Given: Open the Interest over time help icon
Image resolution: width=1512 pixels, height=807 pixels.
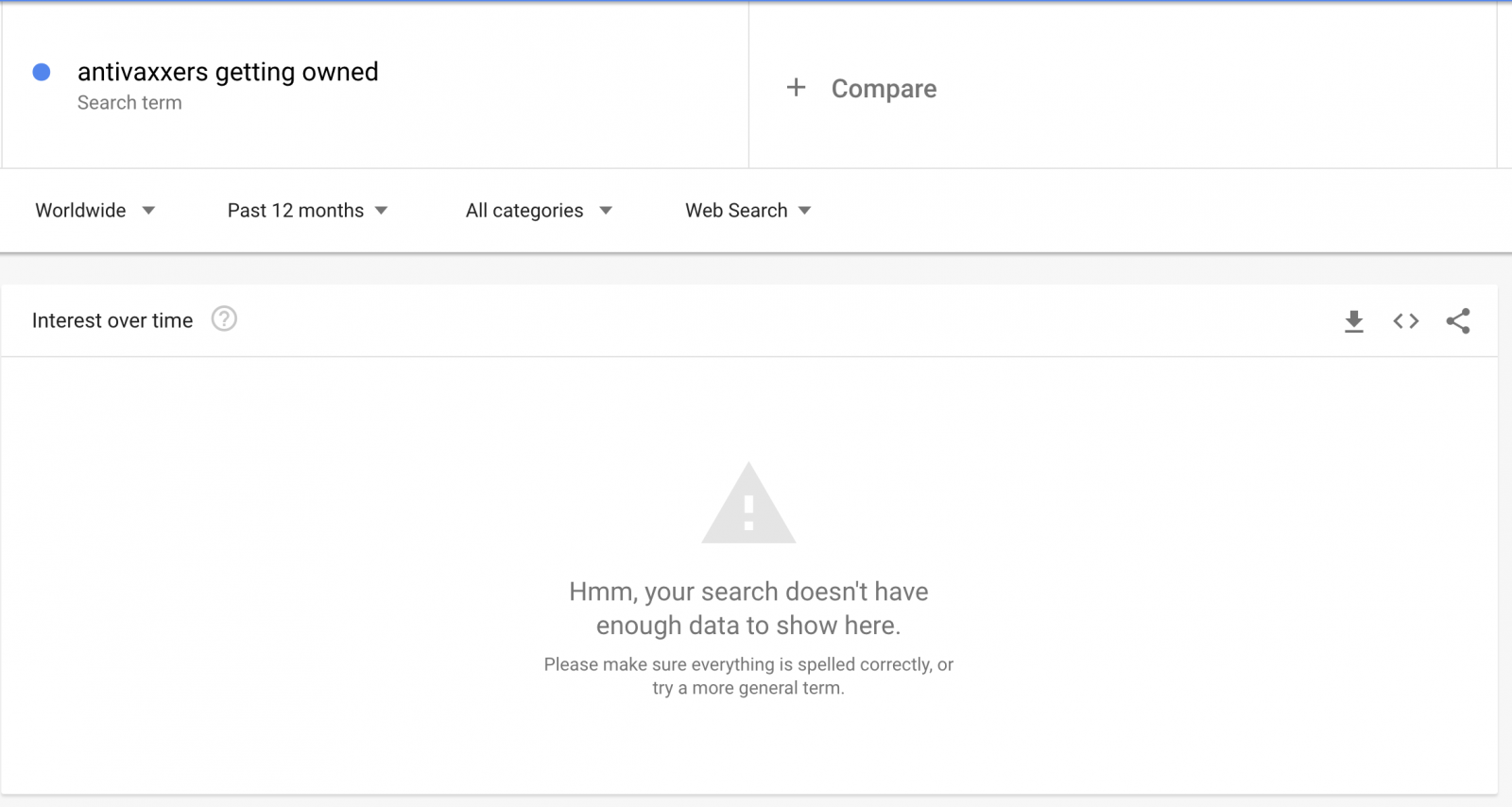Looking at the screenshot, I should point(224,319).
